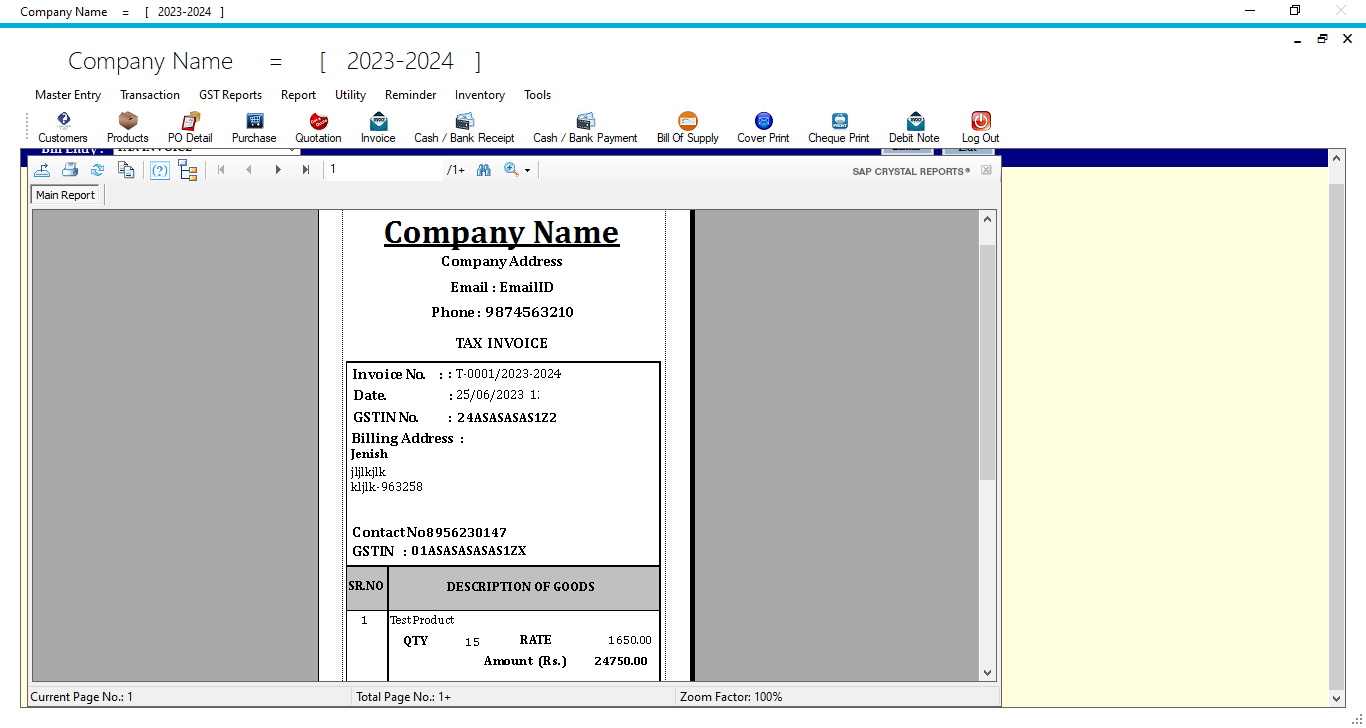1366x728 pixels.
Task: Click the page number input field
Action: (x=380, y=169)
